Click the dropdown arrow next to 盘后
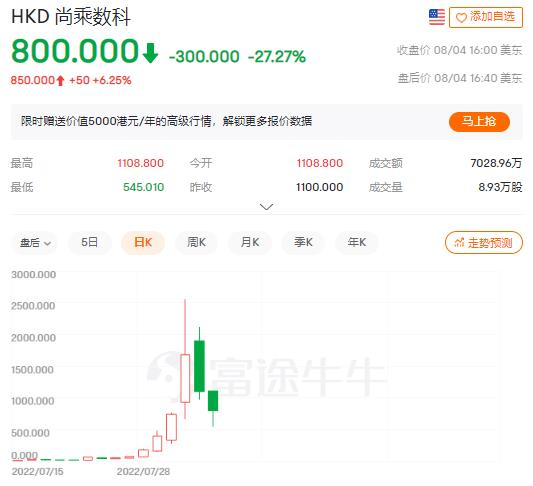 coord(48,243)
